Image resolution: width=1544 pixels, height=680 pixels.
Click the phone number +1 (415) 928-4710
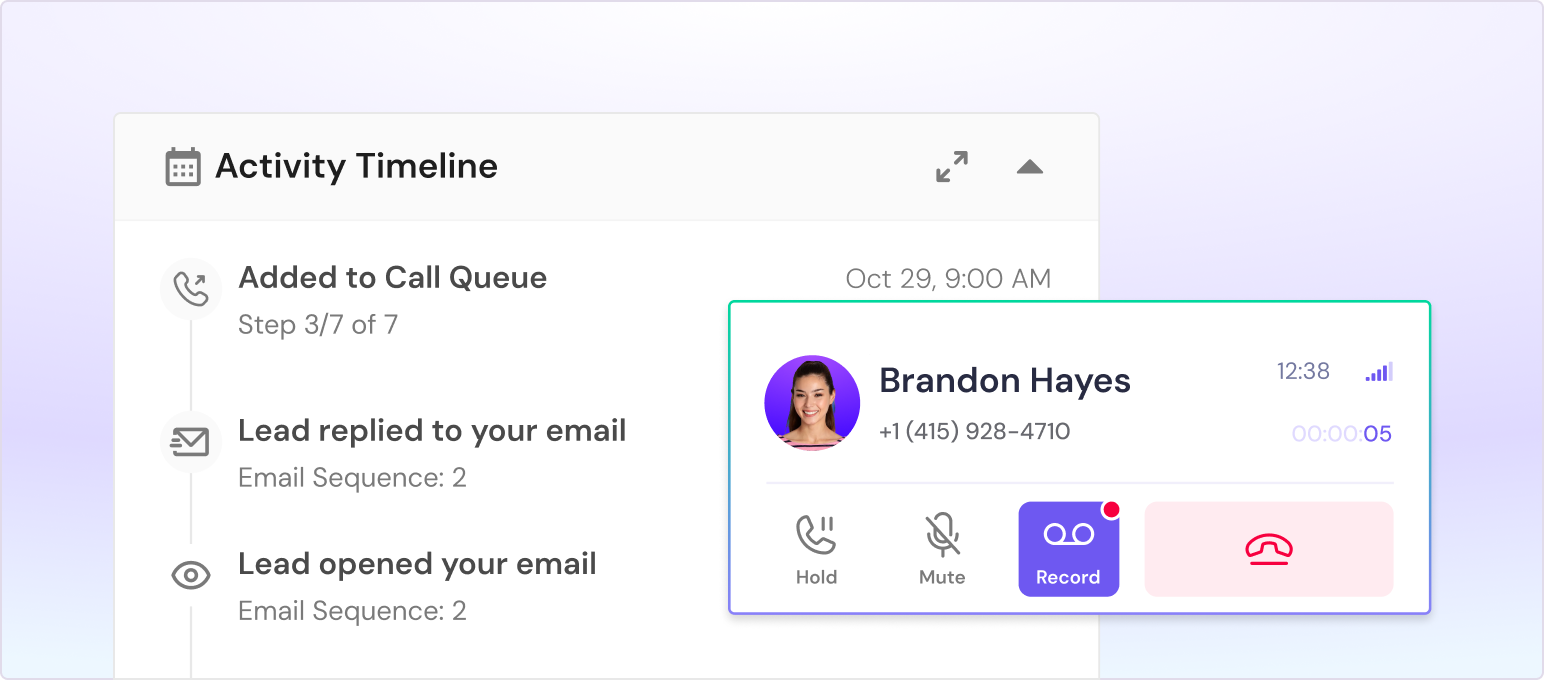(x=974, y=432)
